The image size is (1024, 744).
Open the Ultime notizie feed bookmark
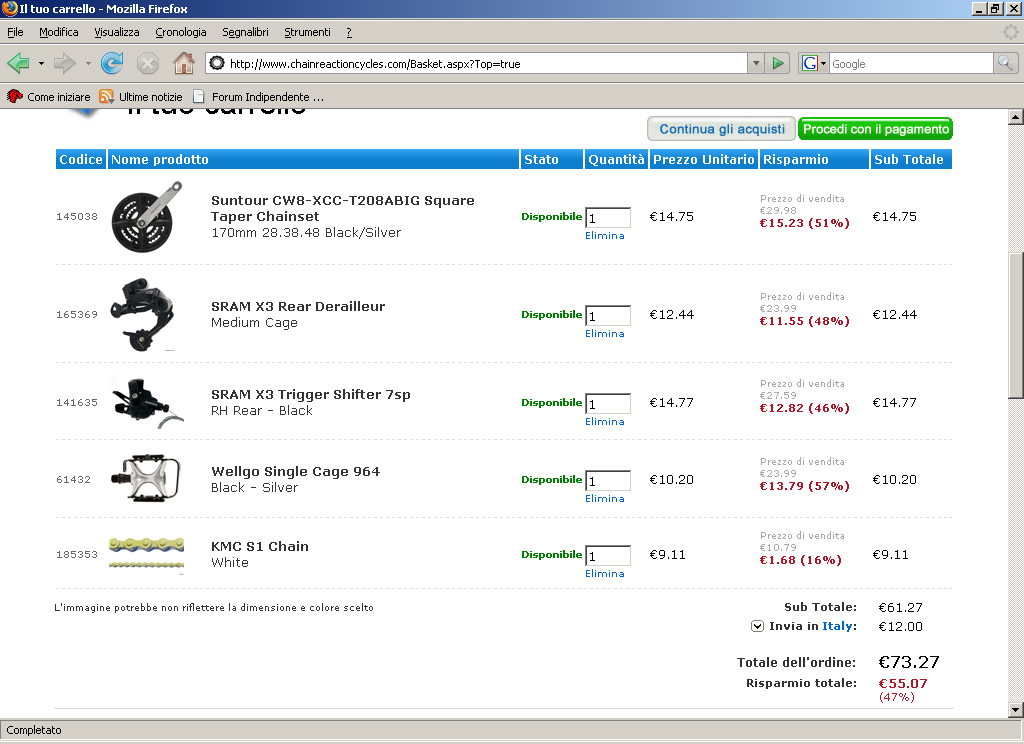140,97
